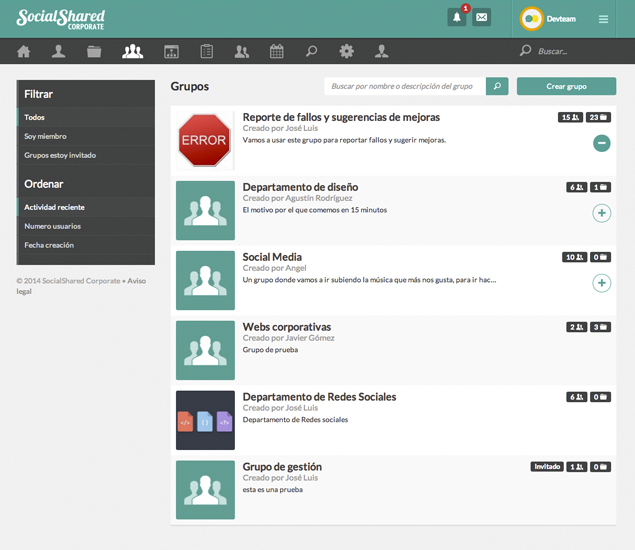This screenshot has width=635, height=550.
Task: Click the Crear grupo button
Action: pyautogui.click(x=566, y=87)
